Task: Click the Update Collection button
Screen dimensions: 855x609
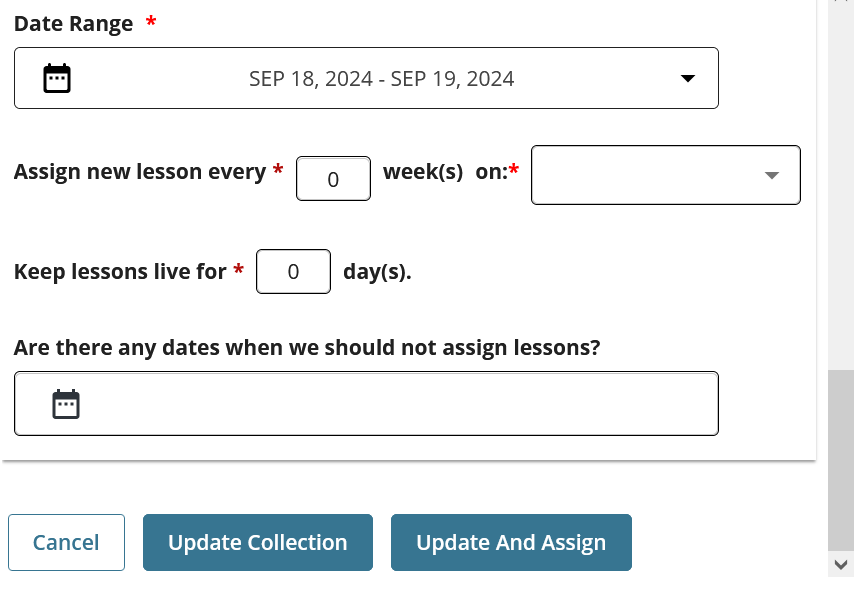Action: coord(258,543)
